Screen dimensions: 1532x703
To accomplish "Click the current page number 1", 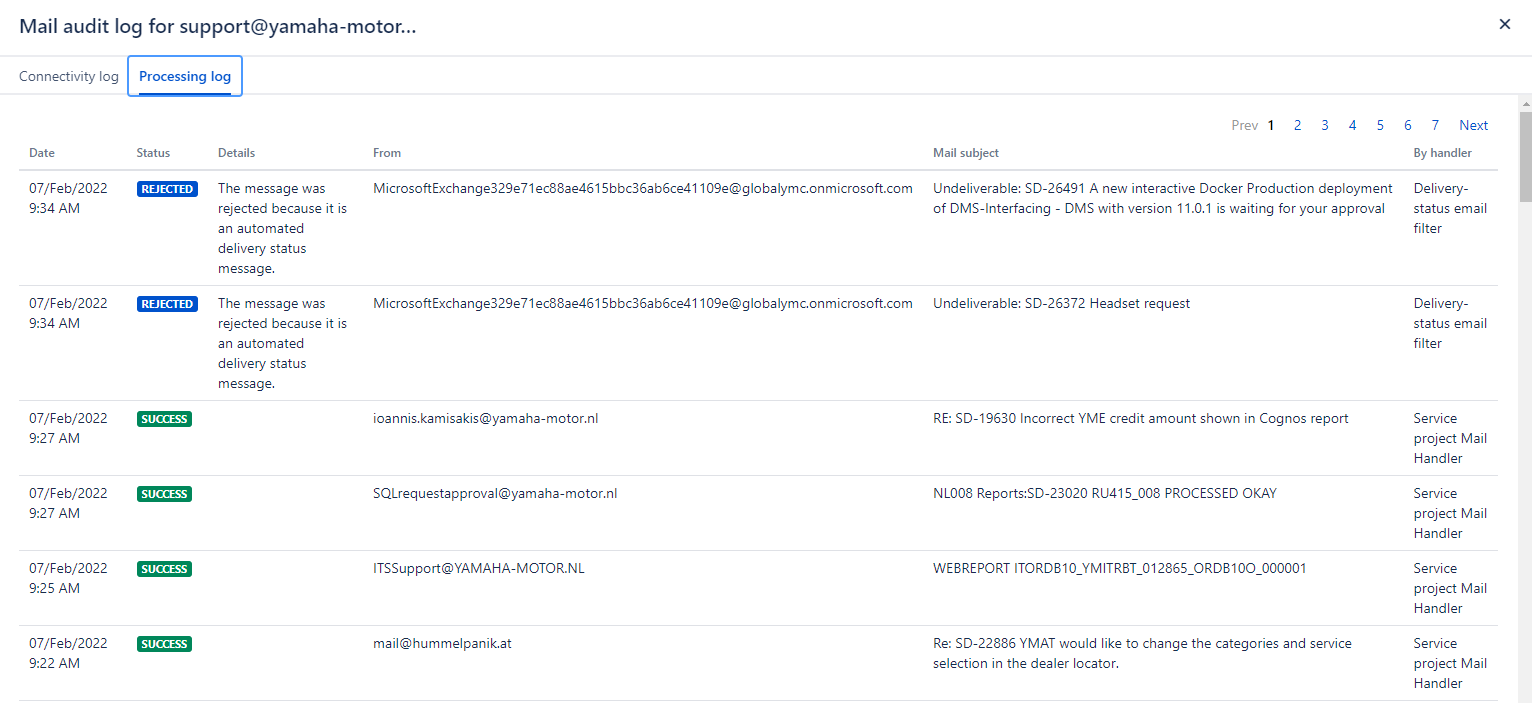I will [1271, 125].
